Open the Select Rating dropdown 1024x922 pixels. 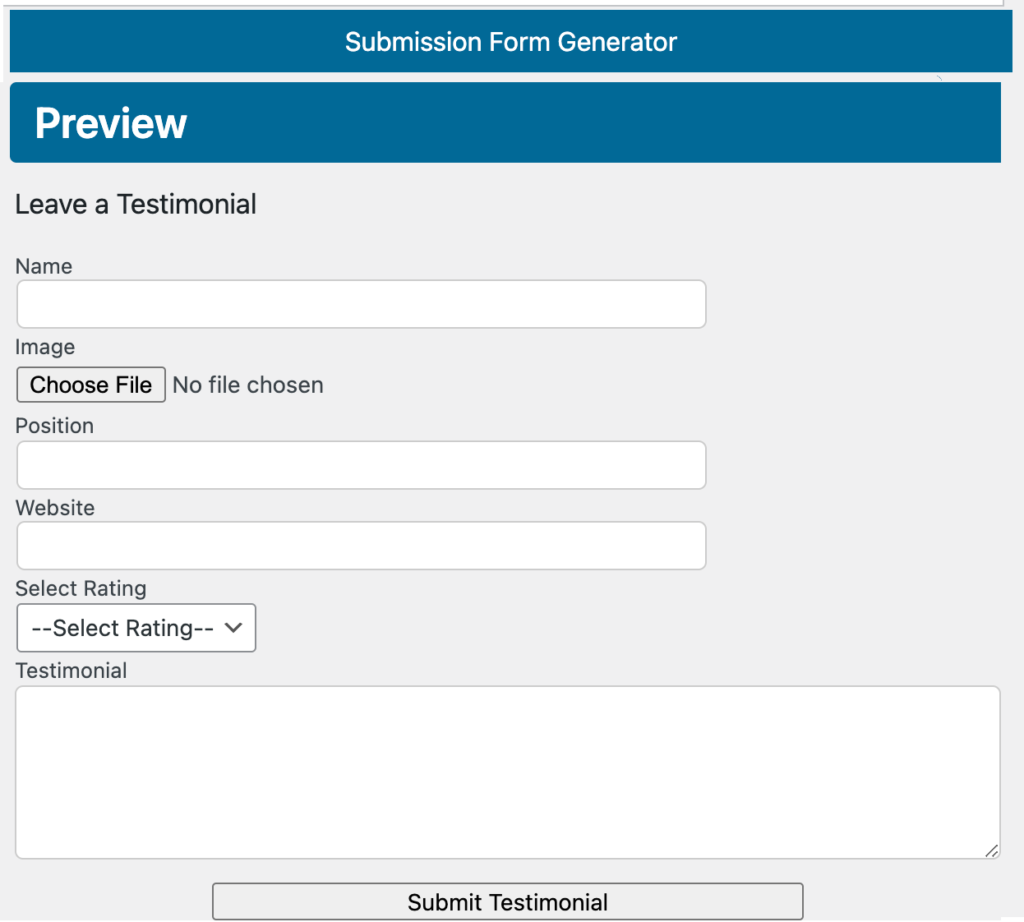pos(136,628)
